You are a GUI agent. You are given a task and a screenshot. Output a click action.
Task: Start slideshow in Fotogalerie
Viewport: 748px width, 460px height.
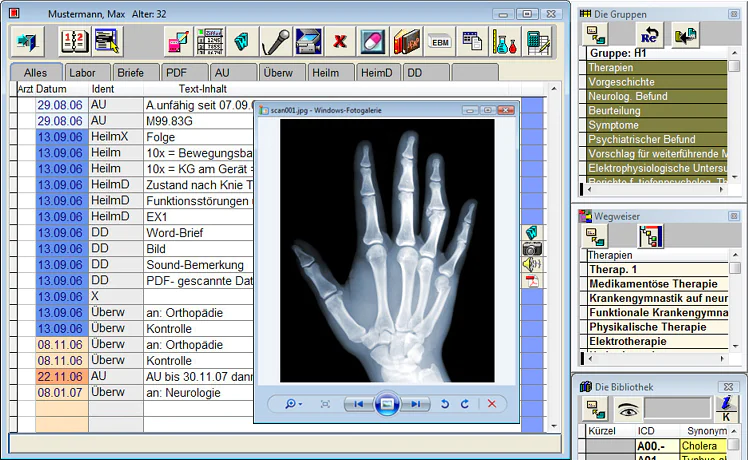387,404
